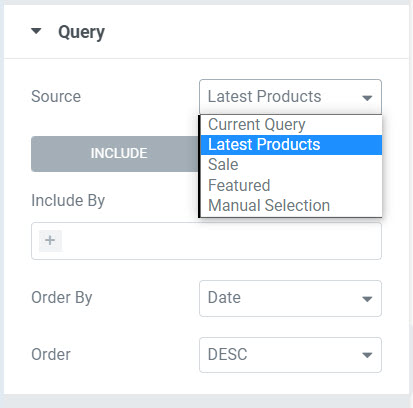
Task: Click the caret arrow in Source field
Action: pos(367,98)
